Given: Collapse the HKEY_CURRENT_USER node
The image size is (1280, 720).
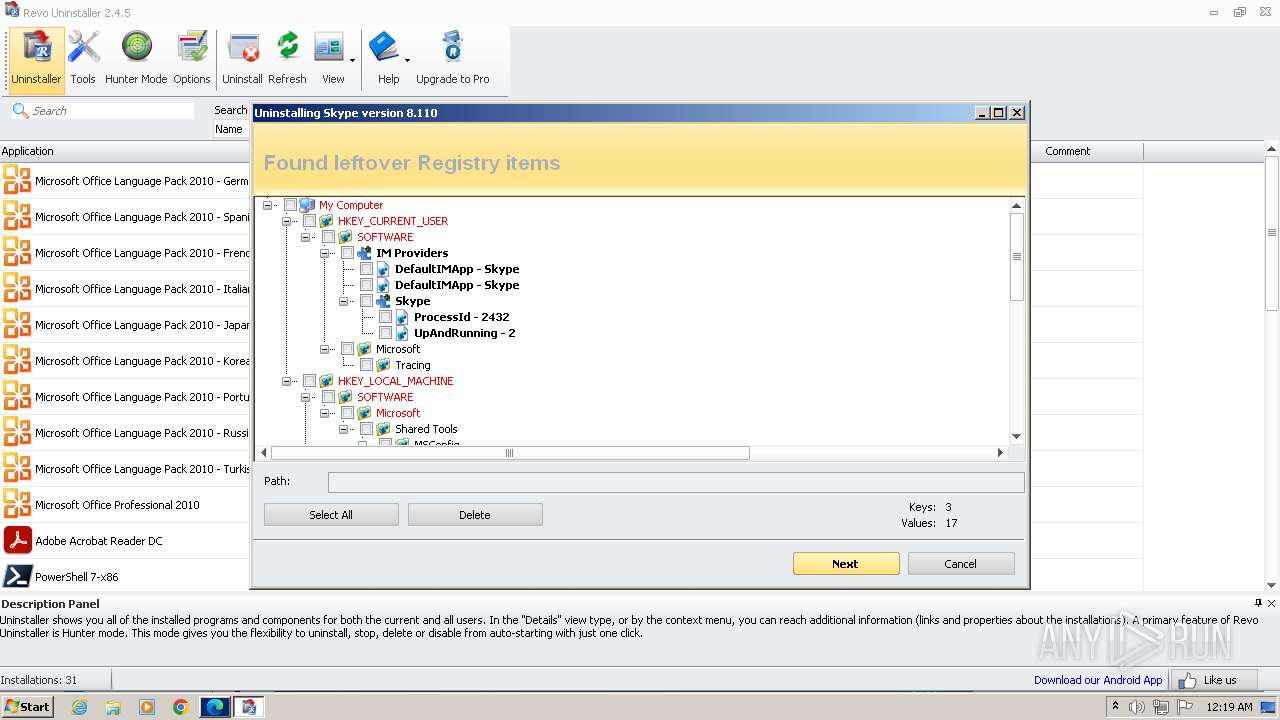Looking at the screenshot, I should click(287, 221).
